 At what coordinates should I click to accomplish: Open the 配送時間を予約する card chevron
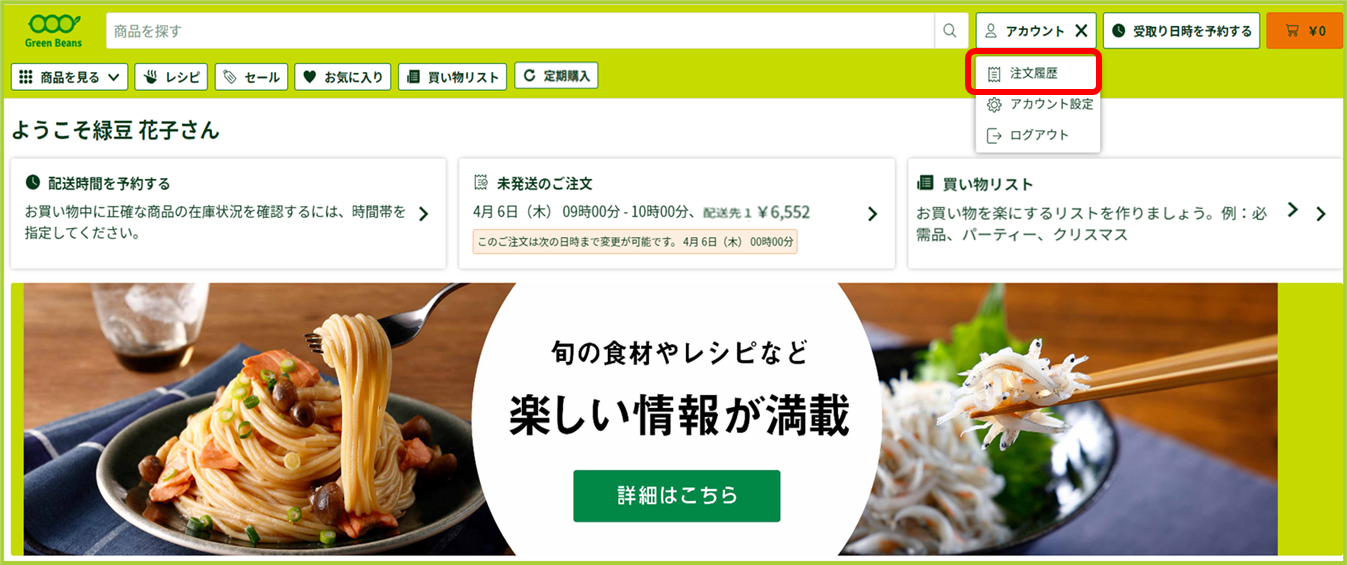pyautogui.click(x=423, y=213)
